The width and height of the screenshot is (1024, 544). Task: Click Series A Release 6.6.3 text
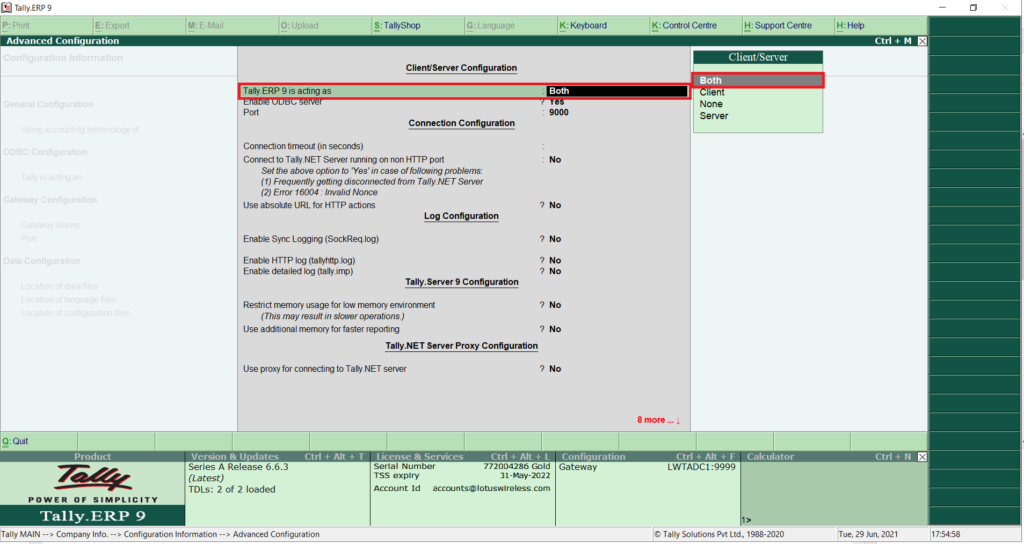(238, 467)
